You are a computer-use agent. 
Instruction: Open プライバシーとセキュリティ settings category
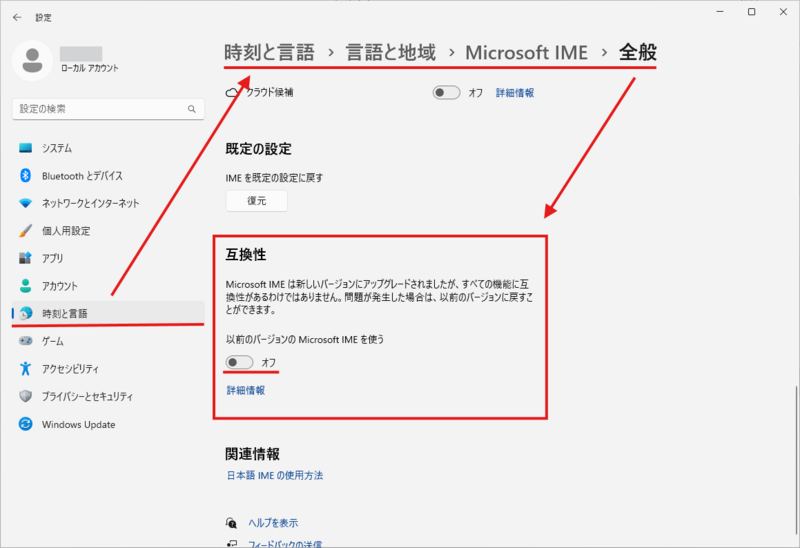coord(108,396)
